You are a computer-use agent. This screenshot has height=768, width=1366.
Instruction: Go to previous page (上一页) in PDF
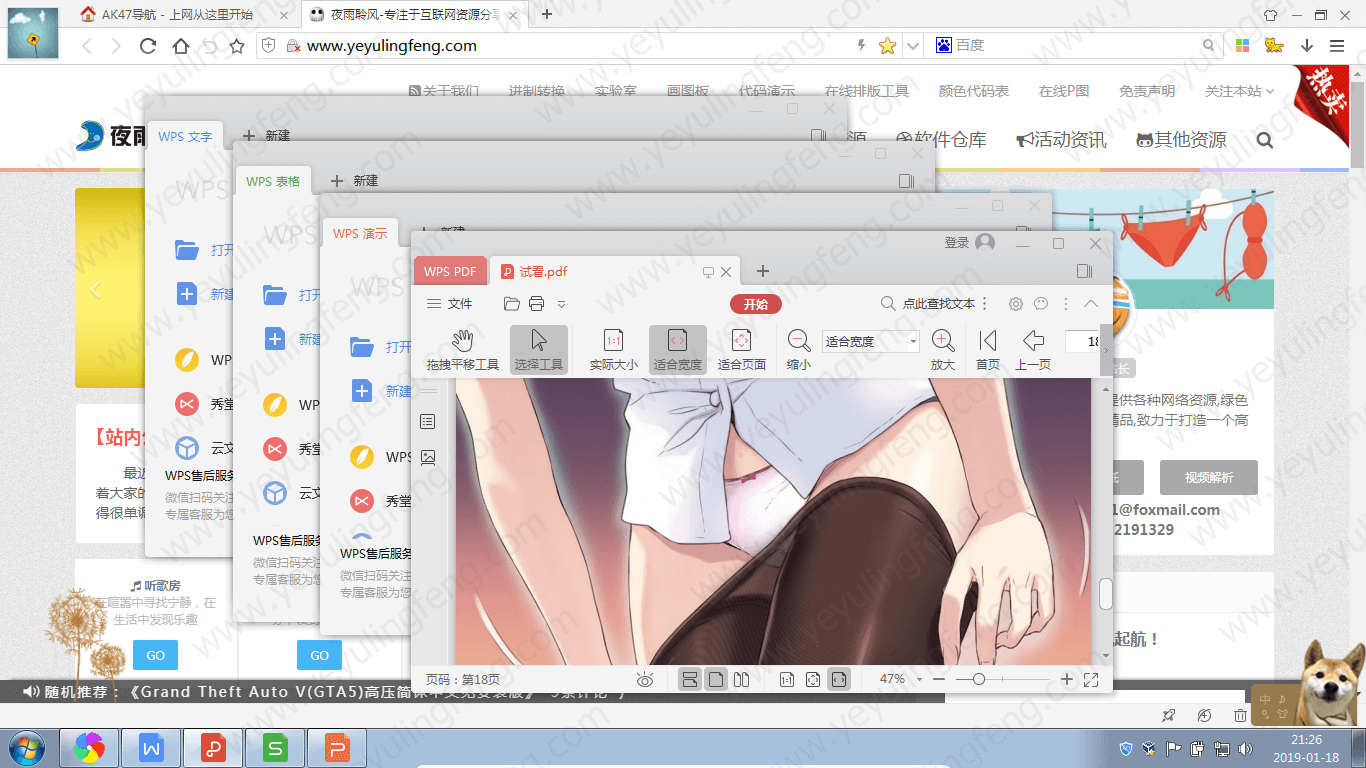click(1033, 350)
